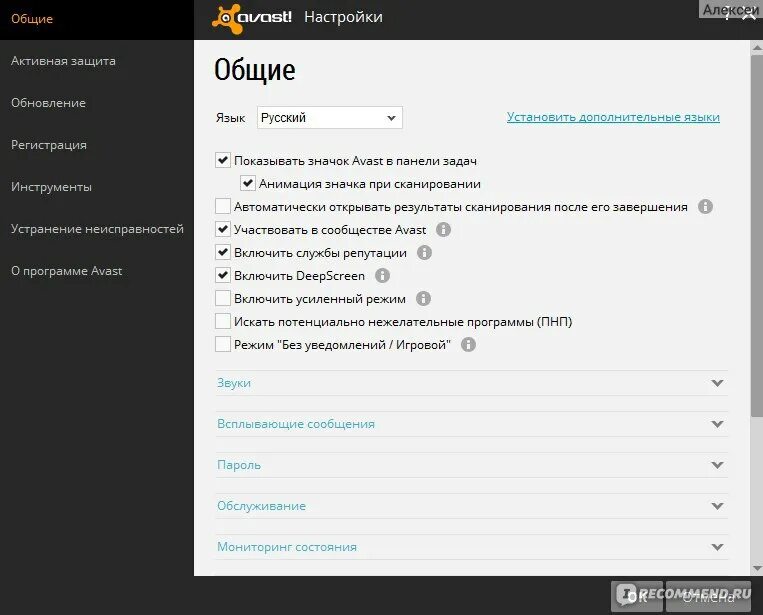Click the scrollbar down arrow
This screenshot has width=763, height=615.
click(757, 568)
